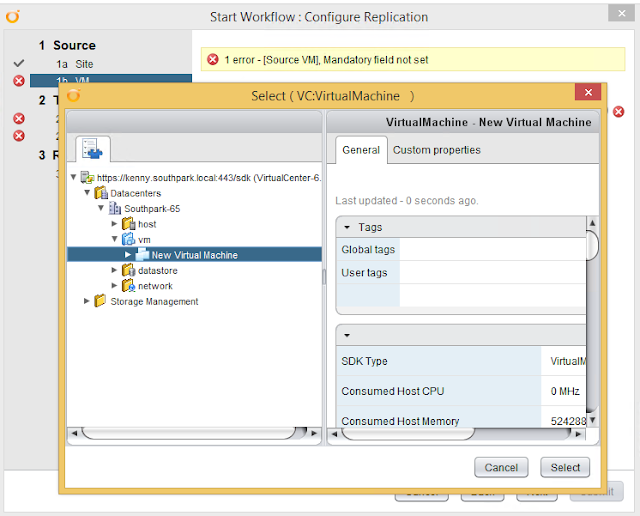The width and height of the screenshot is (640, 516).
Task: Click the network folder icon
Action: pos(129,285)
